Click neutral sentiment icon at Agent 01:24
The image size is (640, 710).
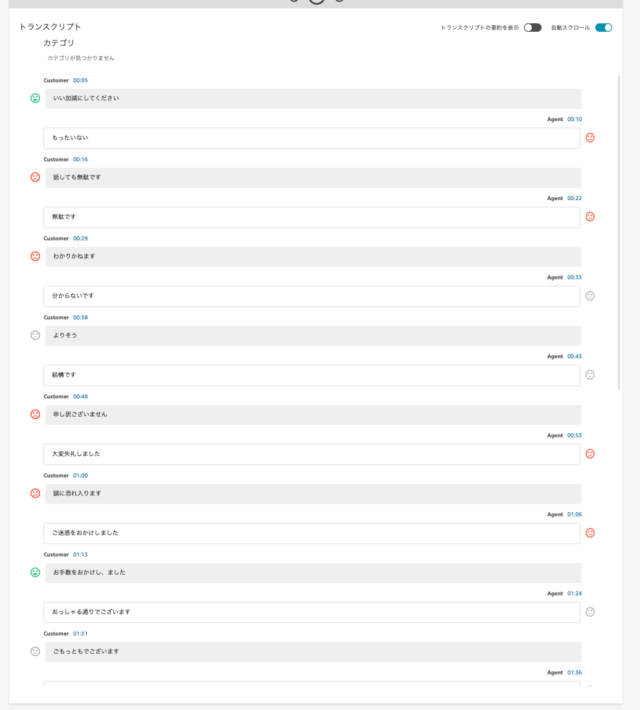point(590,612)
